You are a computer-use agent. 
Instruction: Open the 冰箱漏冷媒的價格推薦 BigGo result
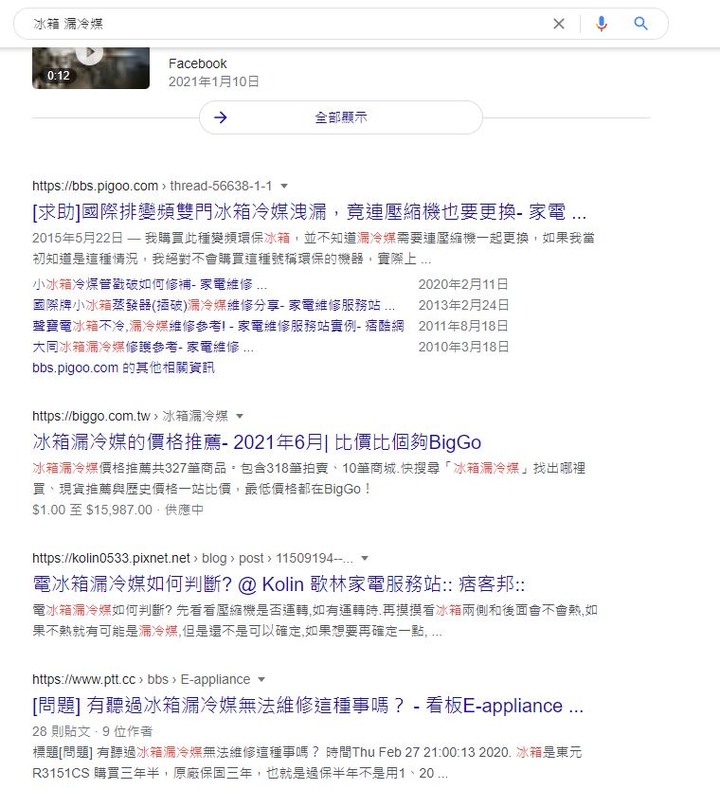point(257,442)
